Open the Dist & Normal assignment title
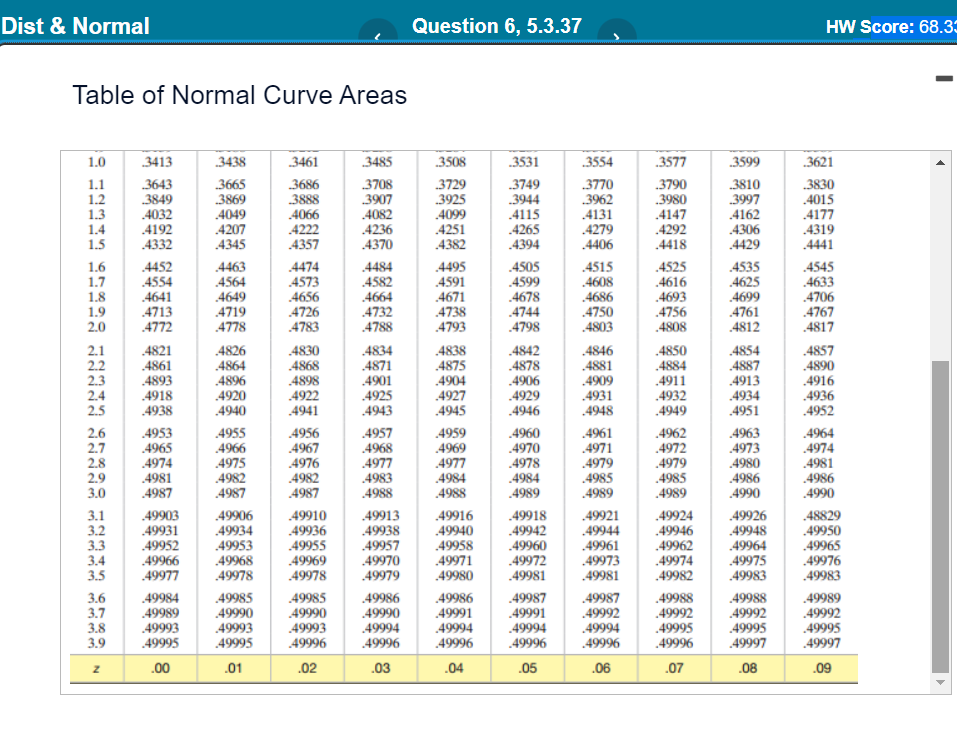 (x=75, y=25)
